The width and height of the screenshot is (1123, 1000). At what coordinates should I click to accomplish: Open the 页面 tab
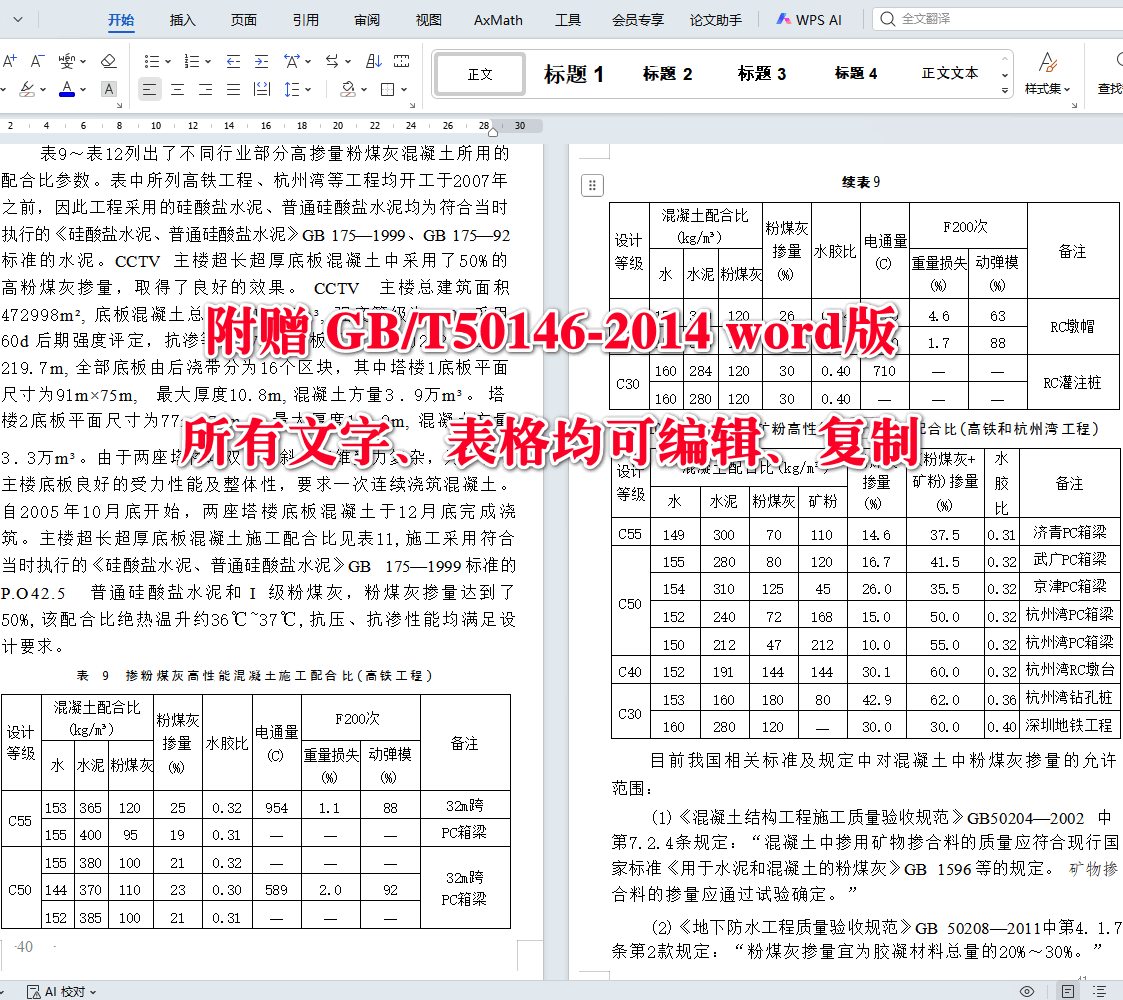(x=244, y=20)
